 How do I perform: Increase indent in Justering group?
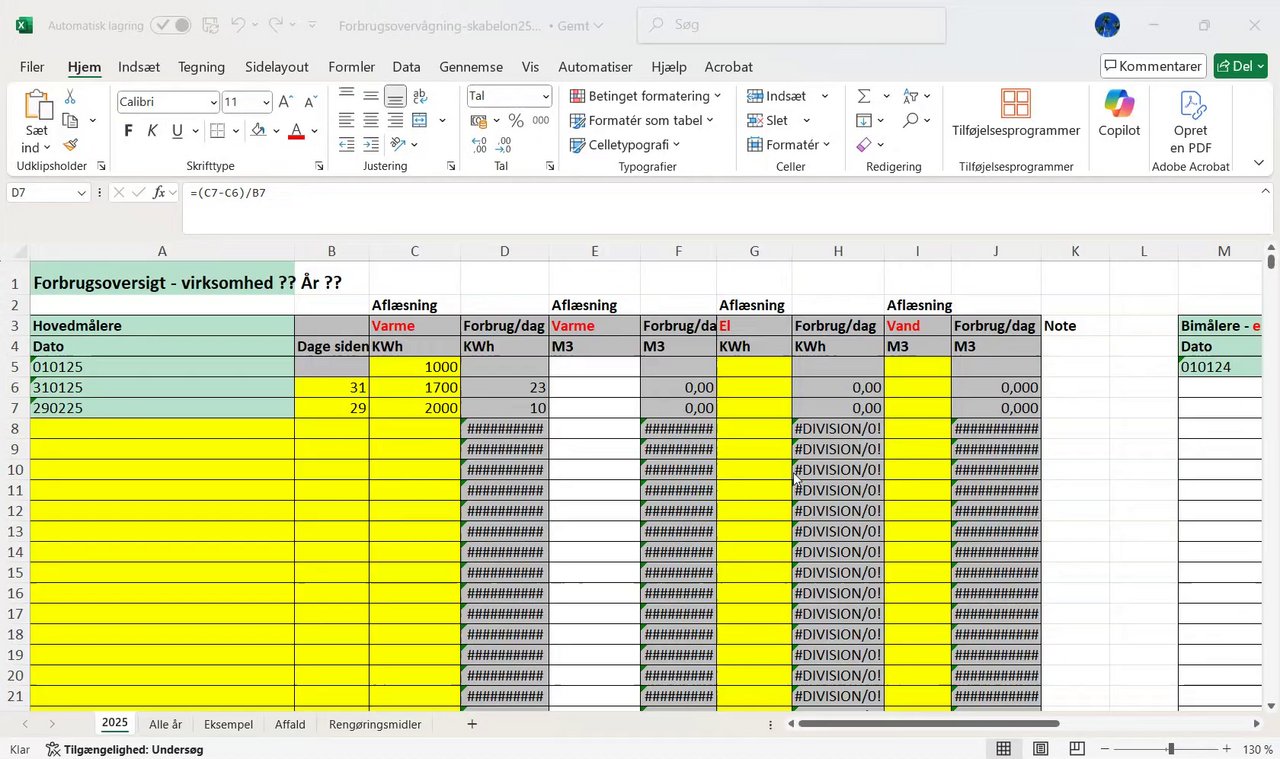pyautogui.click(x=370, y=145)
